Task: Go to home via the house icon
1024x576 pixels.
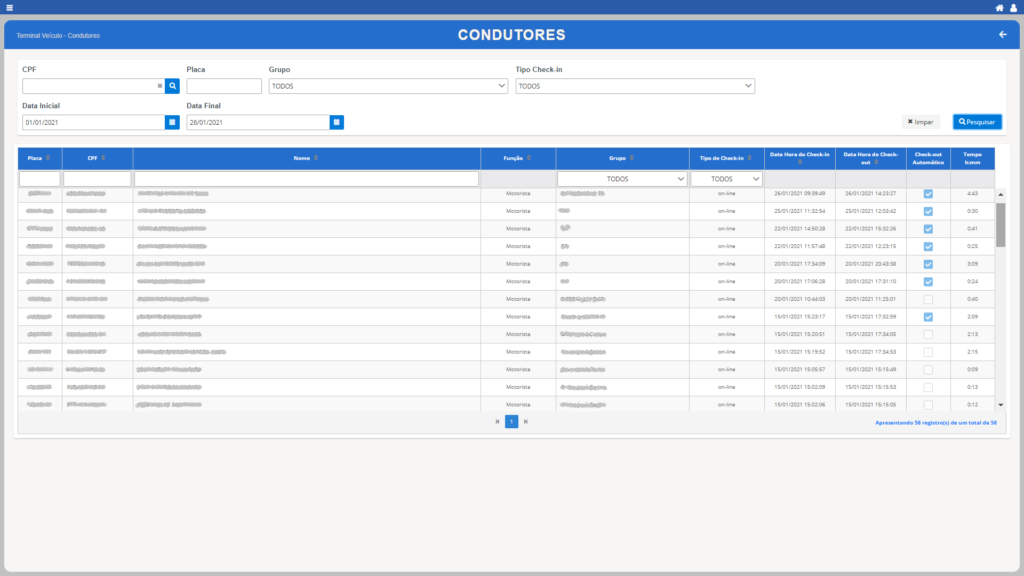Action: pos(999,7)
